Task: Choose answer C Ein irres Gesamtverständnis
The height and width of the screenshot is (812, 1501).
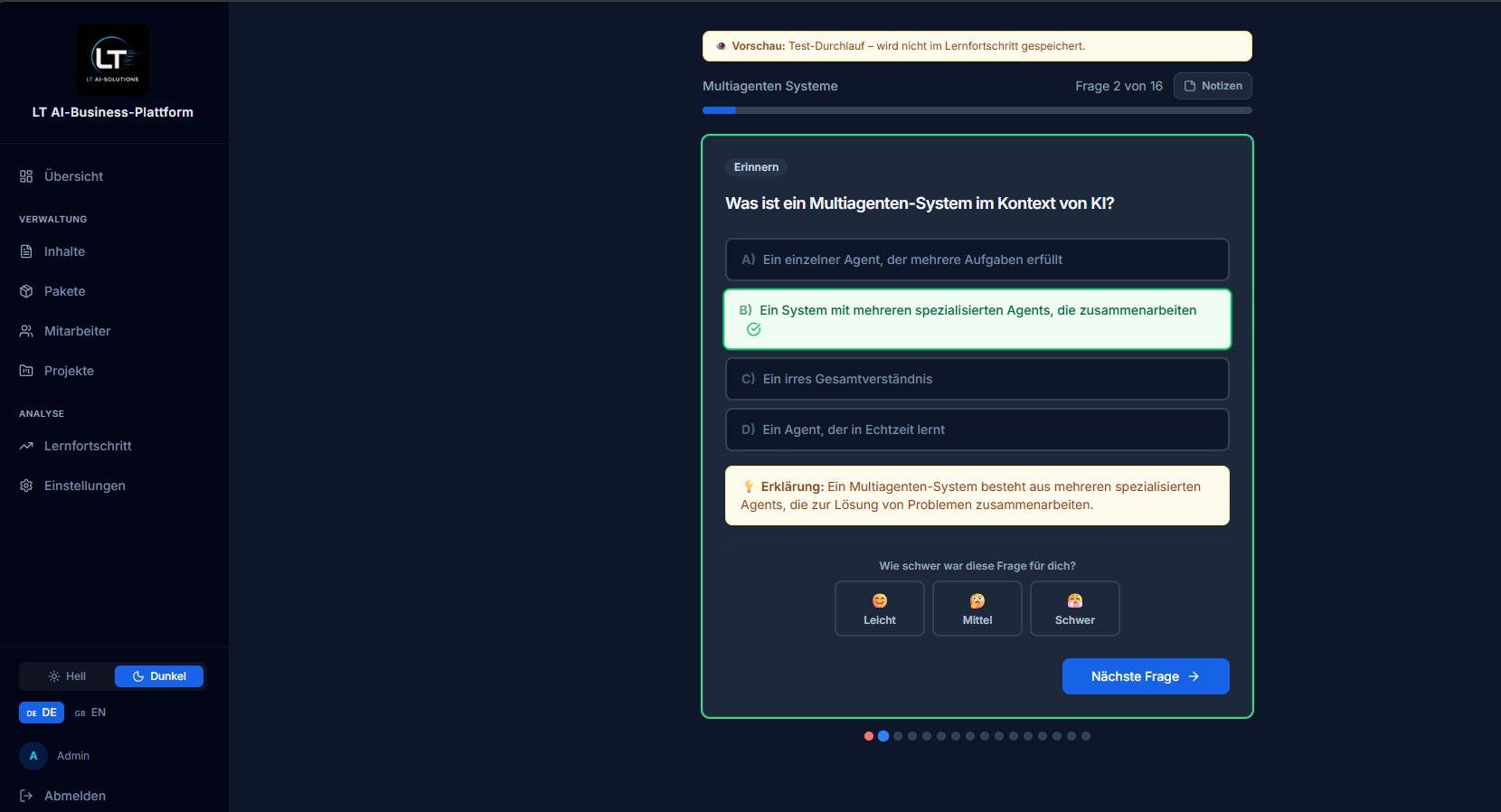Action: click(977, 379)
